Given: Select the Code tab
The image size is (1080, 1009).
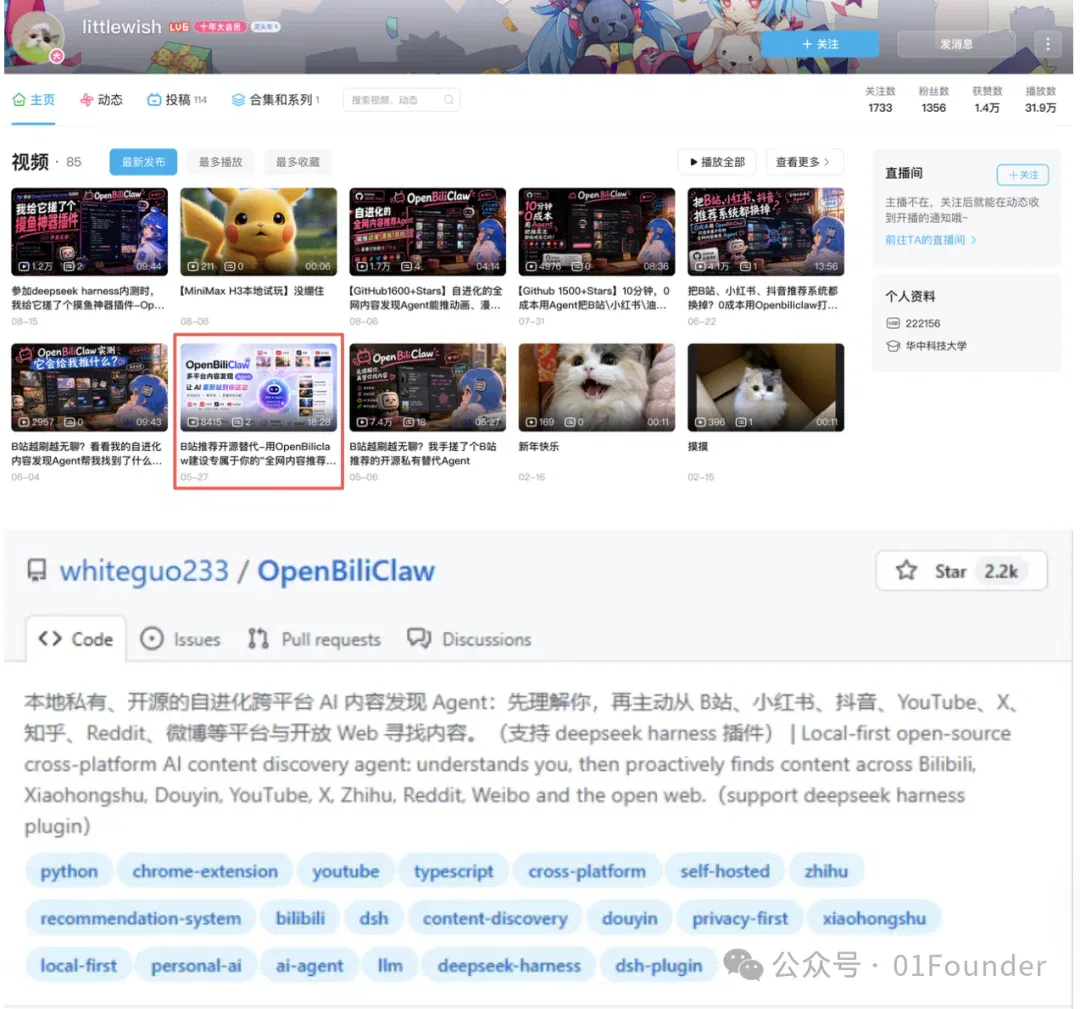Looking at the screenshot, I should (x=76, y=639).
